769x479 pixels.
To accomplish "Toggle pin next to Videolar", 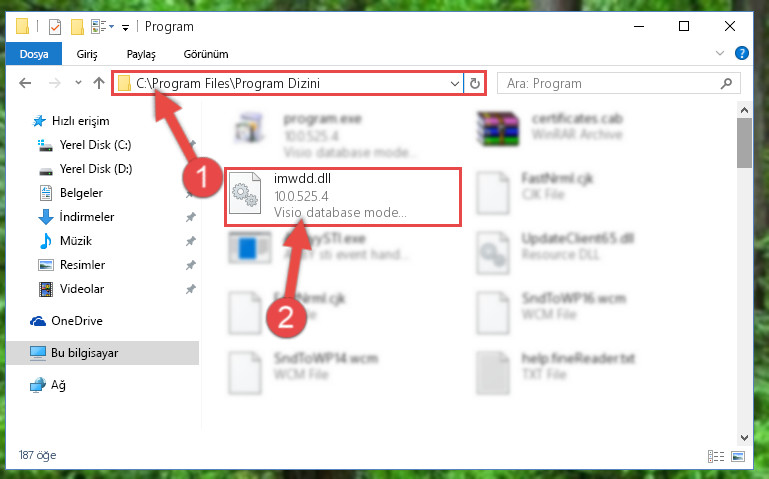I will click(191, 289).
